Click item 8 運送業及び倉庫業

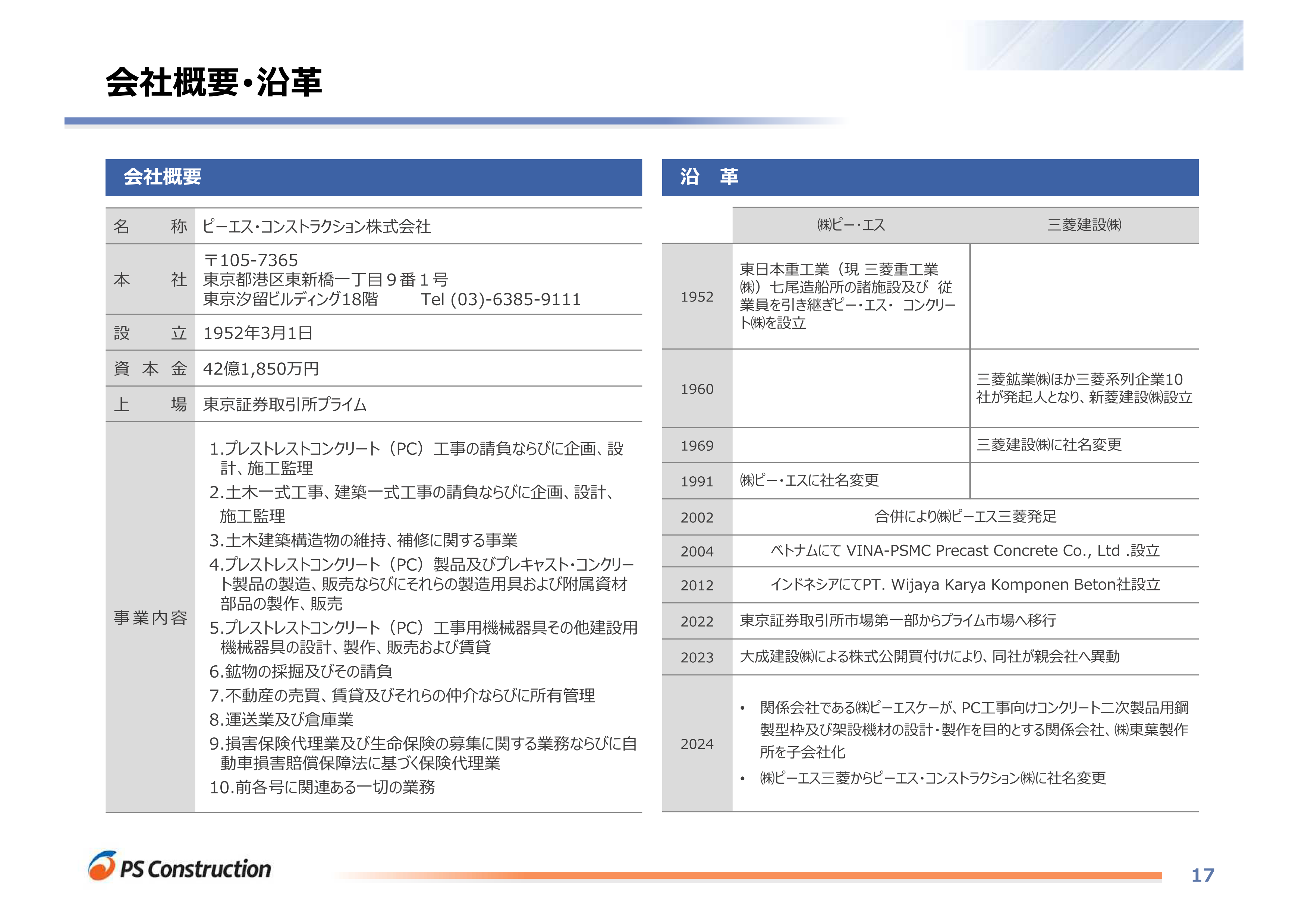pos(282,720)
